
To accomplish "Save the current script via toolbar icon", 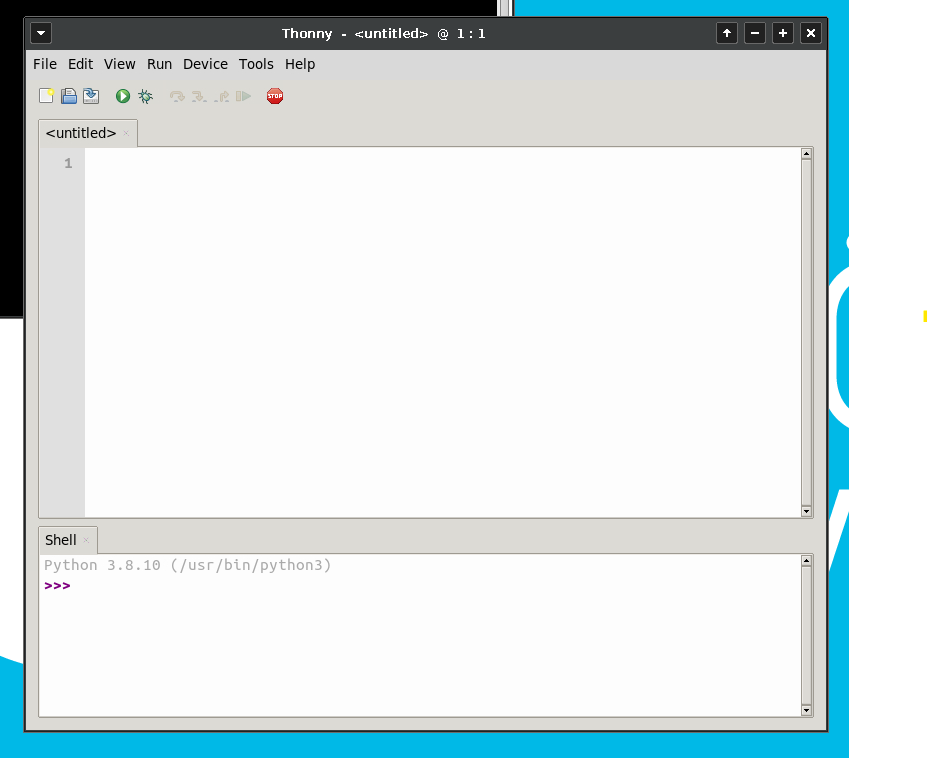I will coord(91,96).
